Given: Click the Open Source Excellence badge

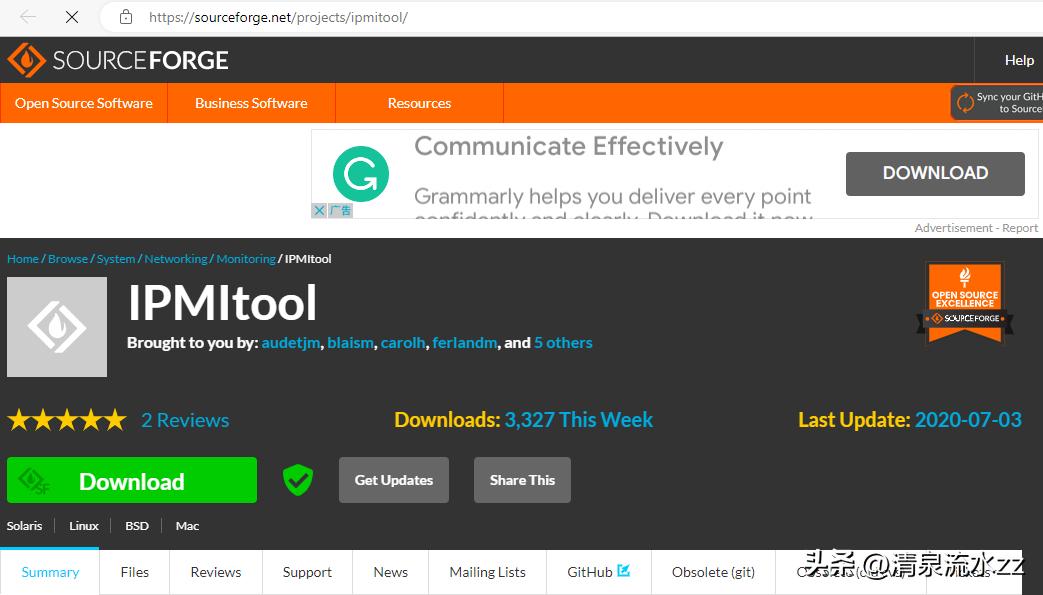Looking at the screenshot, I should (965, 303).
